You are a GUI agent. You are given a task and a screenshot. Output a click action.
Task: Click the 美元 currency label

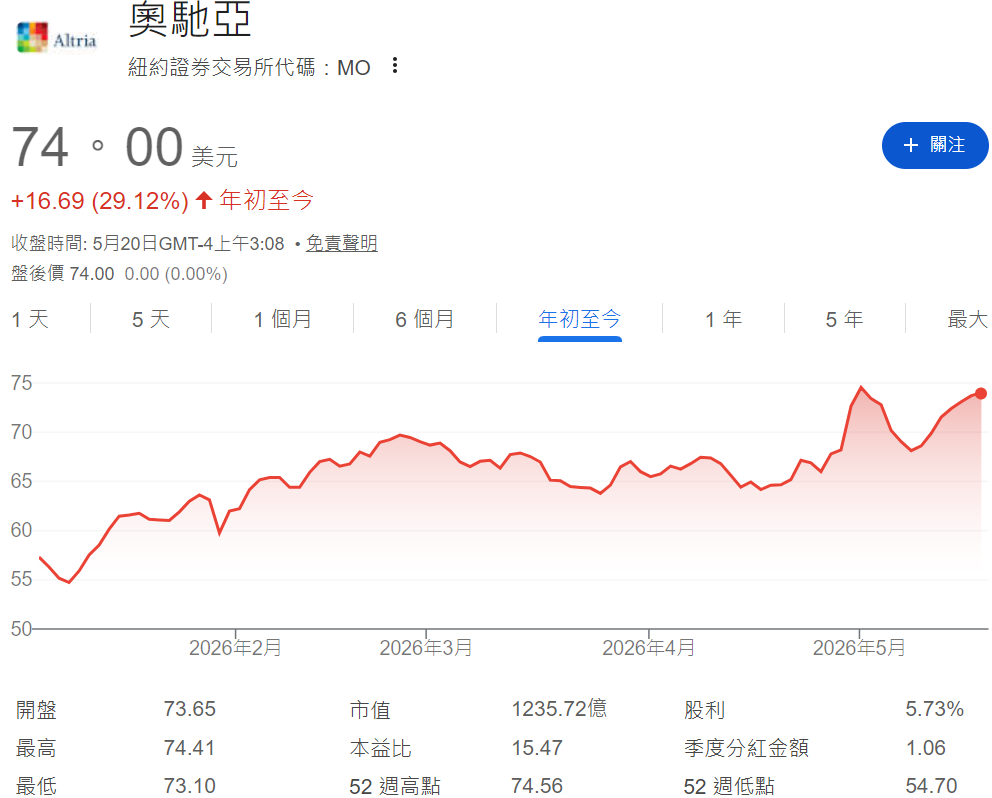coord(214,156)
